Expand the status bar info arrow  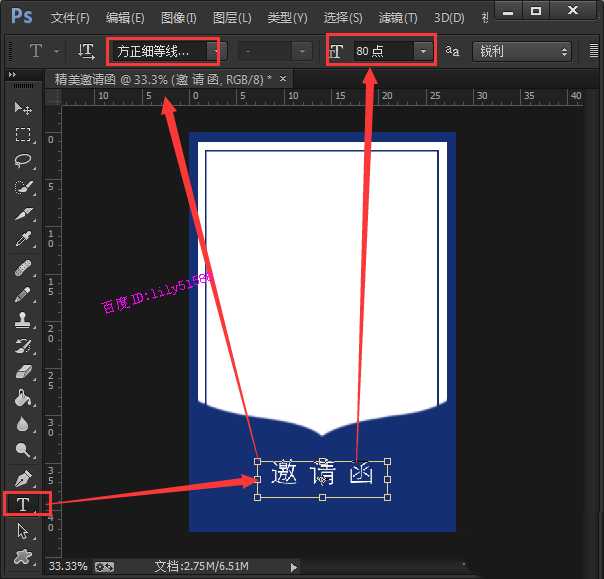294,567
